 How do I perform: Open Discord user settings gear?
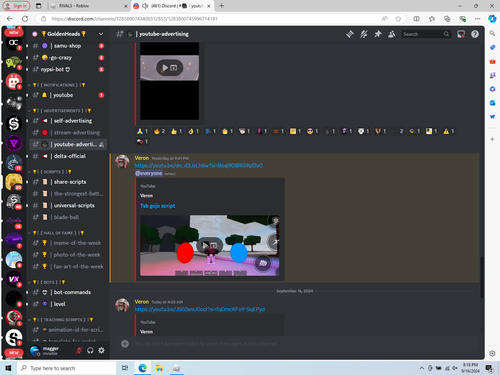click(101, 350)
